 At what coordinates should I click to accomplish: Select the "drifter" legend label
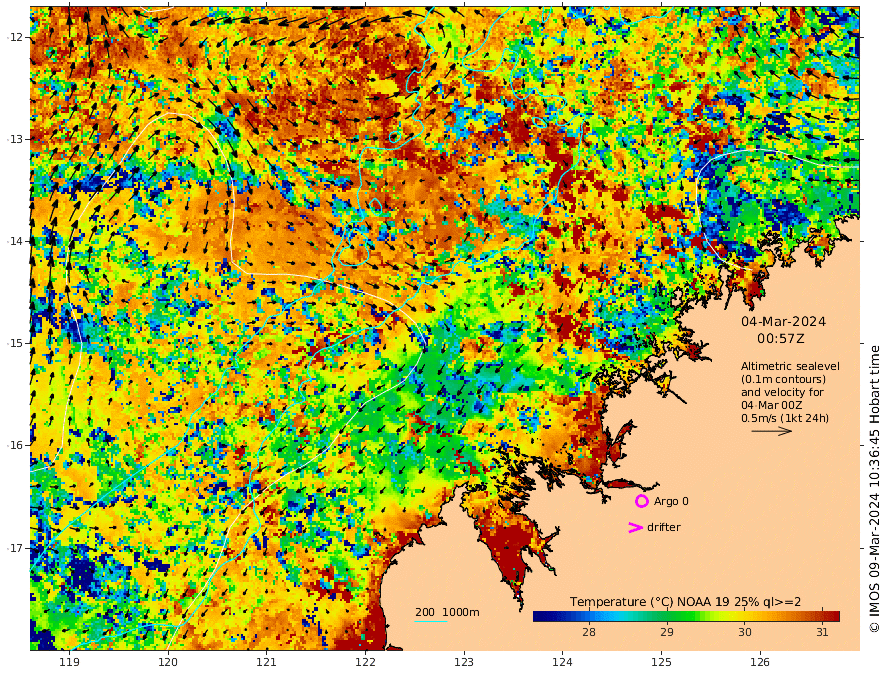tap(664, 527)
